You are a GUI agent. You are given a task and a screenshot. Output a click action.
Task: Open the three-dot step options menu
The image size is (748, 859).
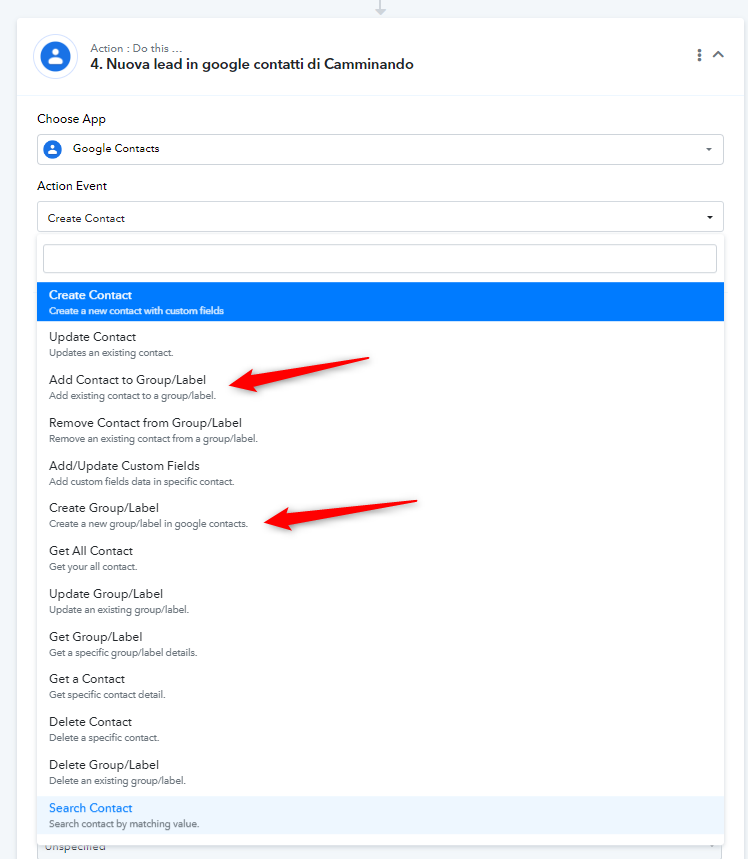coord(699,55)
